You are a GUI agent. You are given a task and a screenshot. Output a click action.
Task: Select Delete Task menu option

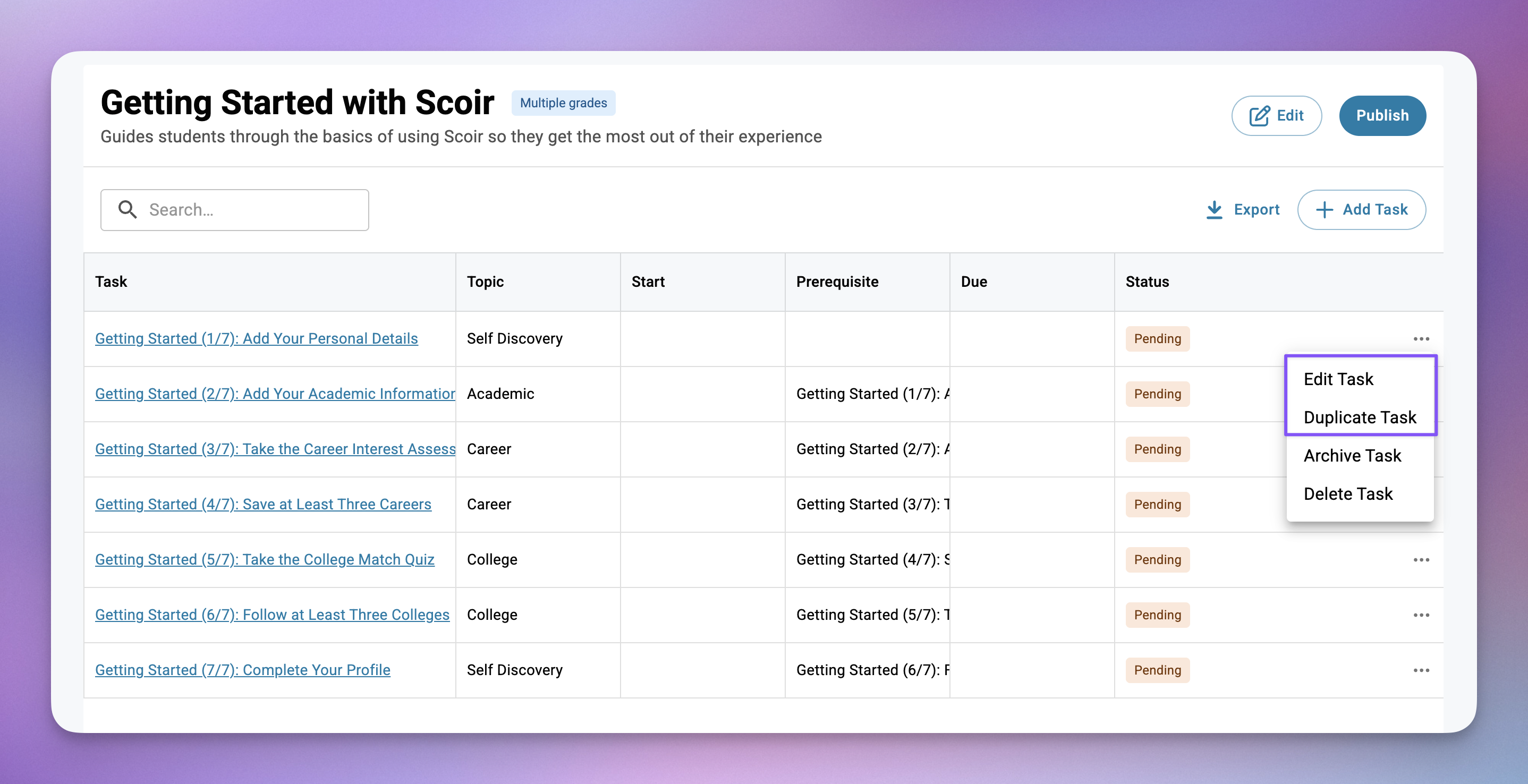point(1348,494)
